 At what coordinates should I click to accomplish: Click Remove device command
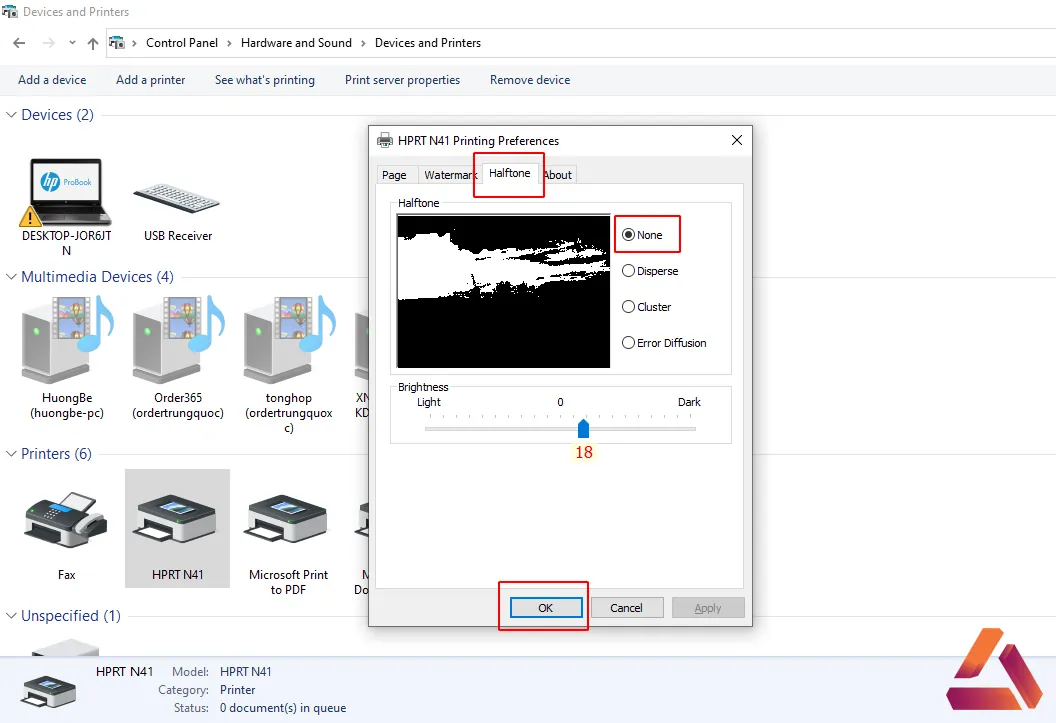[x=530, y=79]
